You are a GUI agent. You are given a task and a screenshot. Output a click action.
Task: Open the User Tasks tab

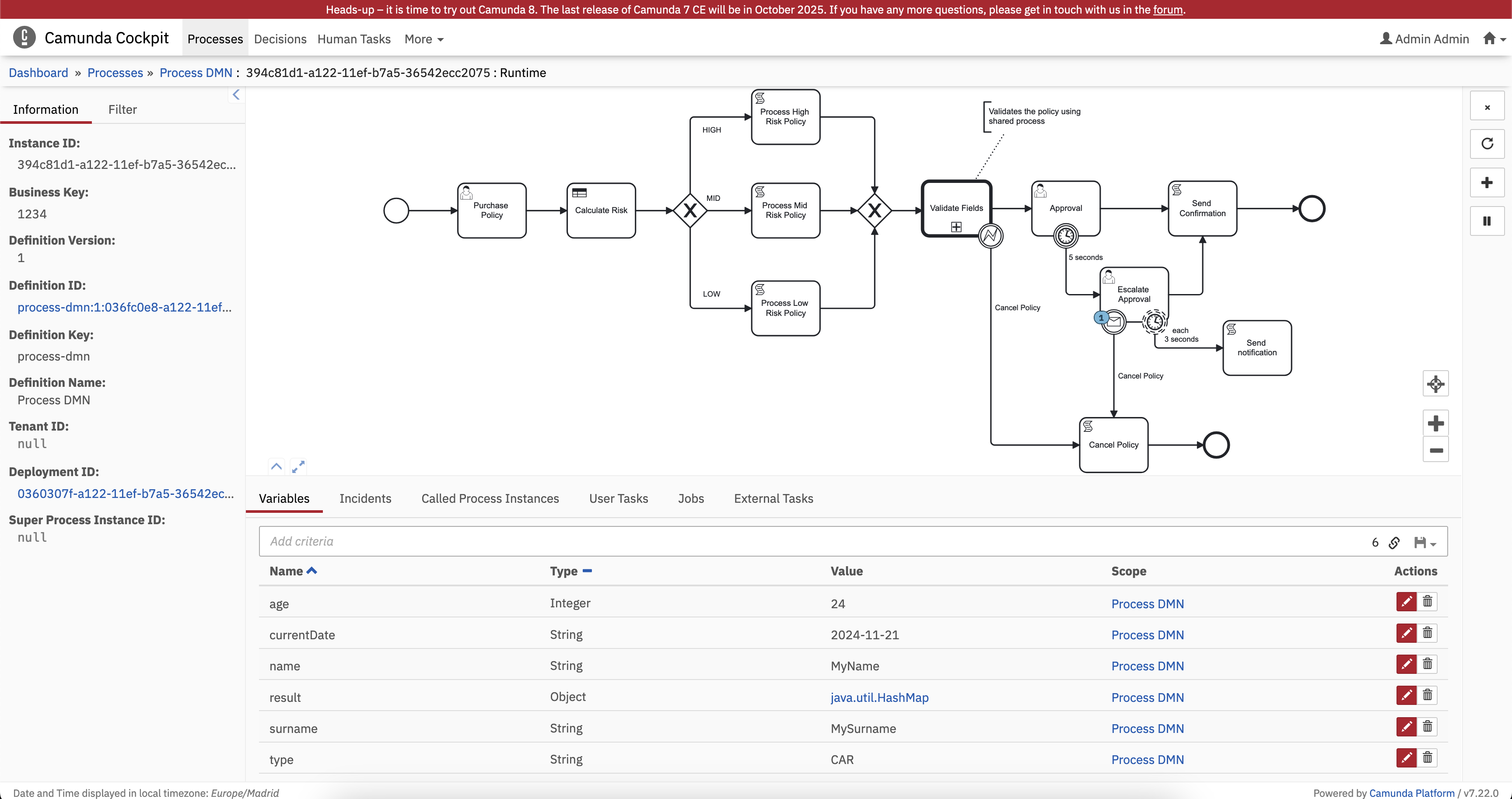619,498
